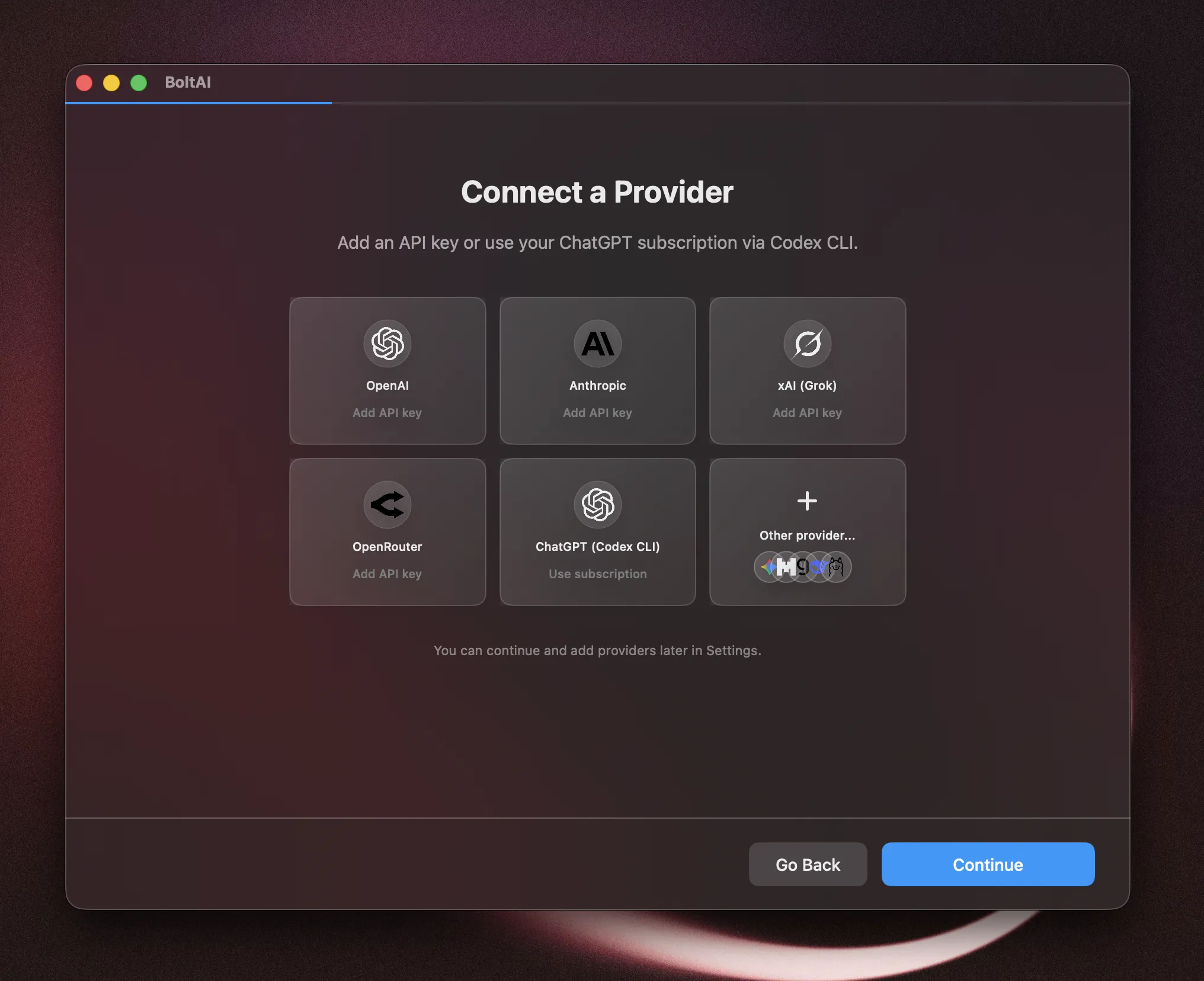This screenshot has width=1204, height=981.
Task: Close the BoltAI window with the red button
Action: coord(84,83)
